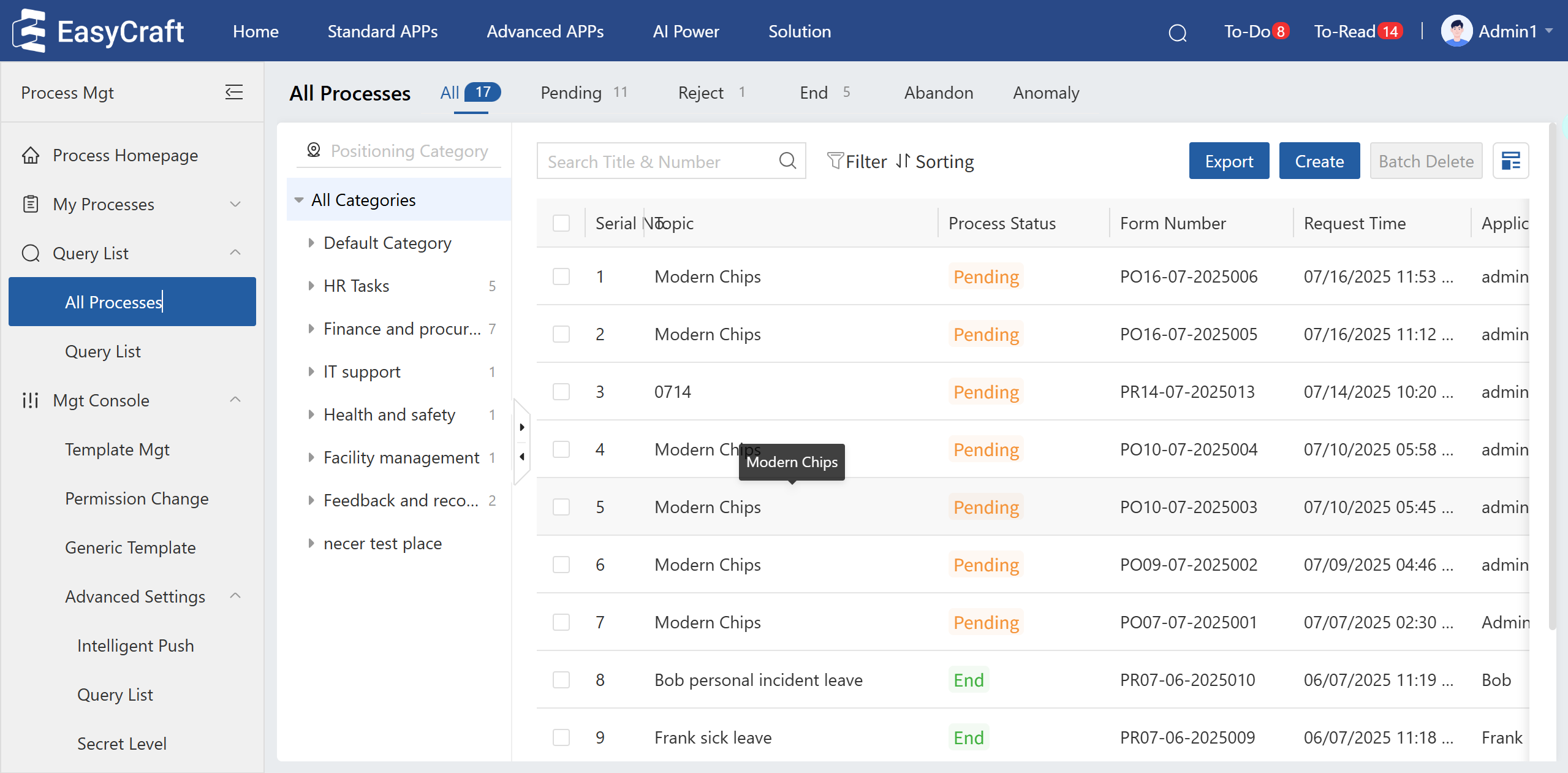Click the Create button
This screenshot has height=773, width=1568.
pyautogui.click(x=1319, y=161)
